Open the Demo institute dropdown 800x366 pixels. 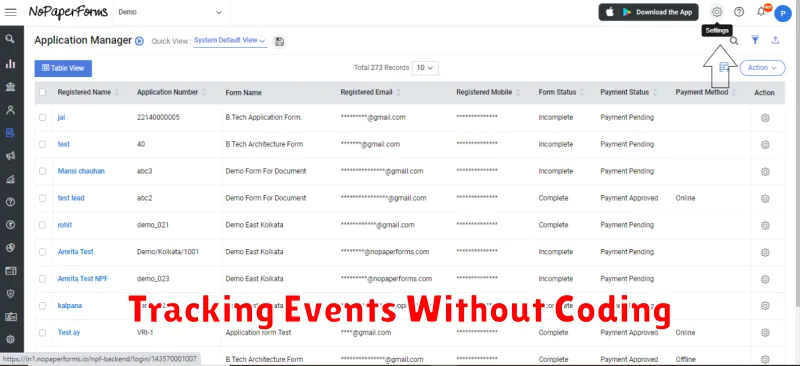[x=171, y=12]
